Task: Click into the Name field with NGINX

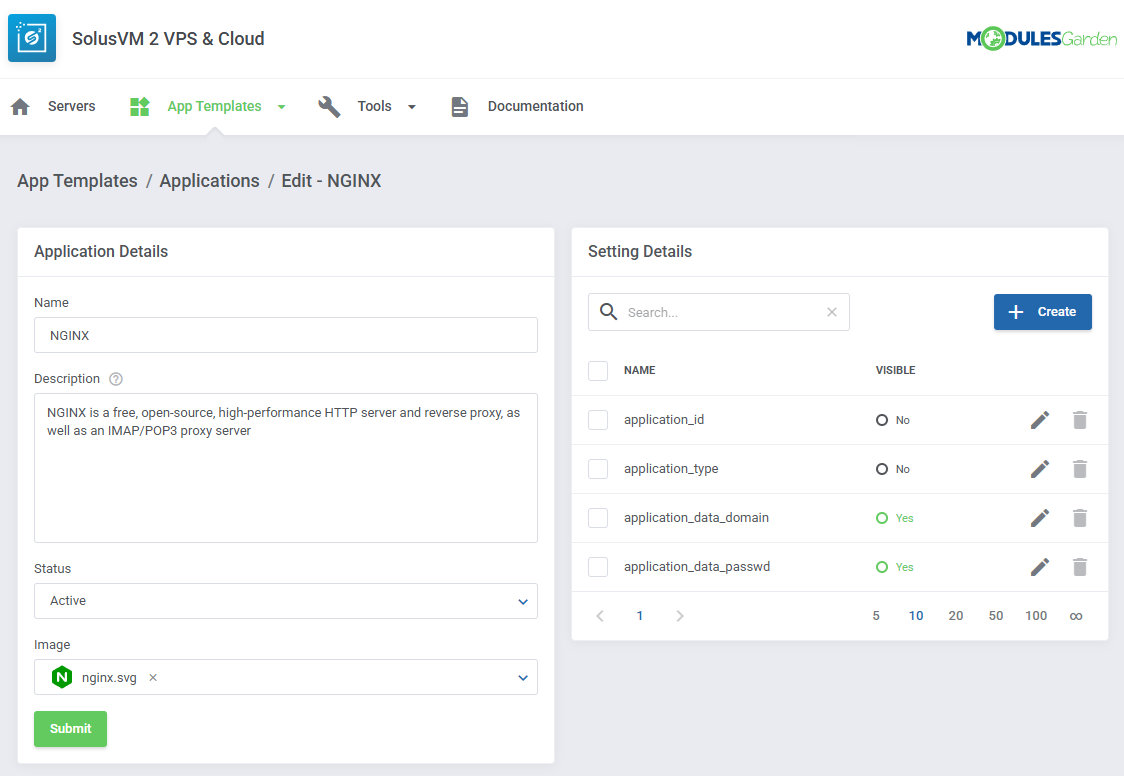Action: point(286,335)
